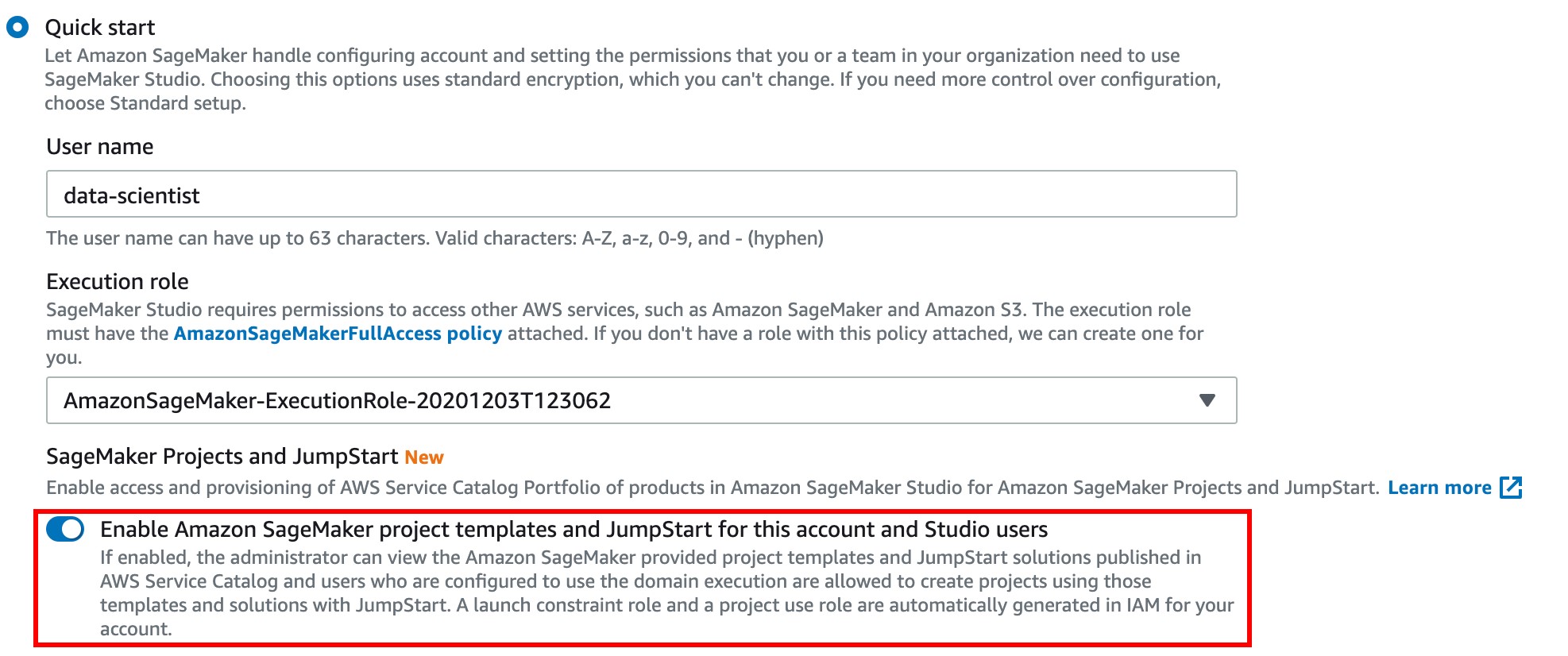Screen dimensions: 1568x656
Task: Open the Execution role dropdown
Action: click(641, 400)
